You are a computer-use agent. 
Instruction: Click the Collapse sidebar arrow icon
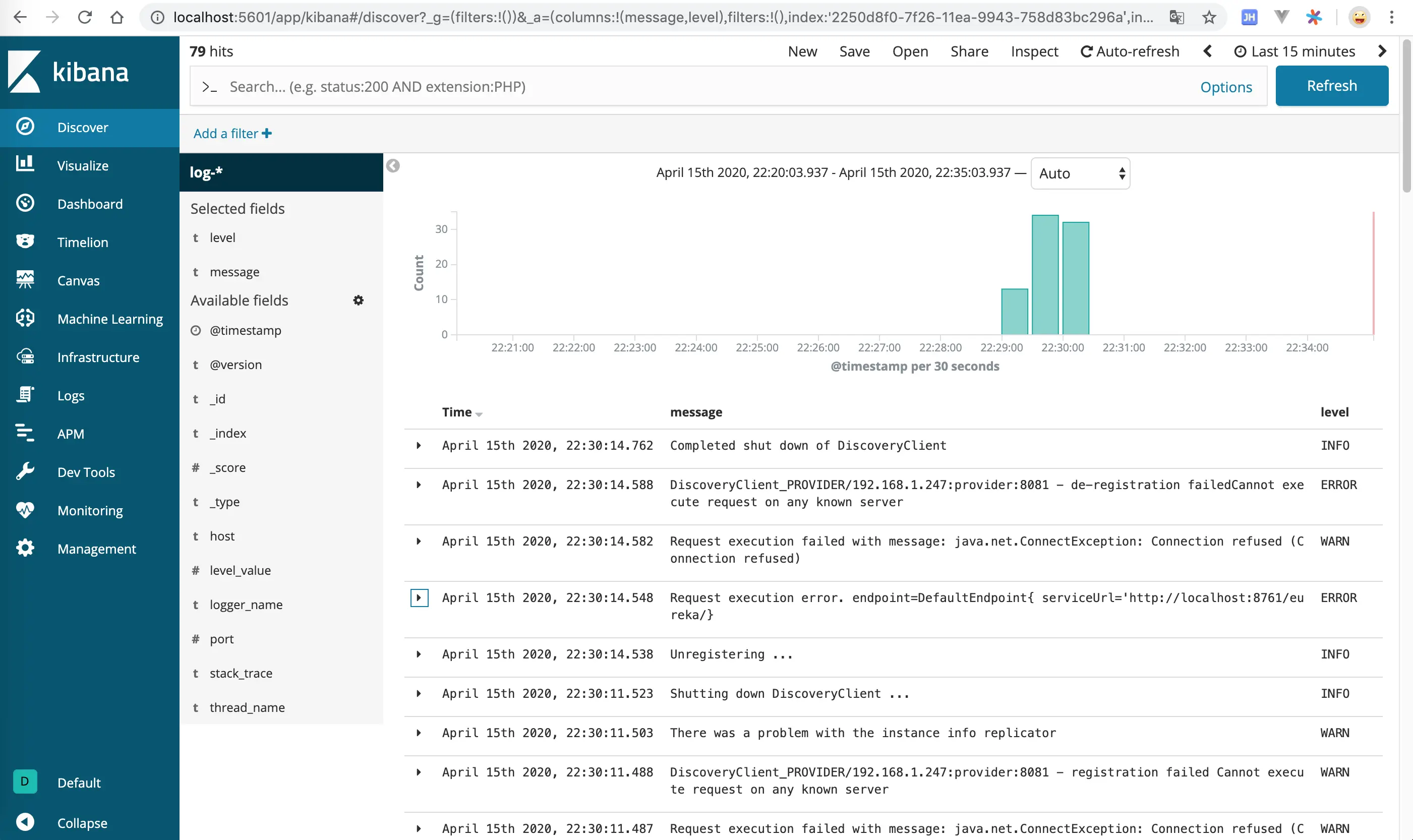click(x=25, y=822)
